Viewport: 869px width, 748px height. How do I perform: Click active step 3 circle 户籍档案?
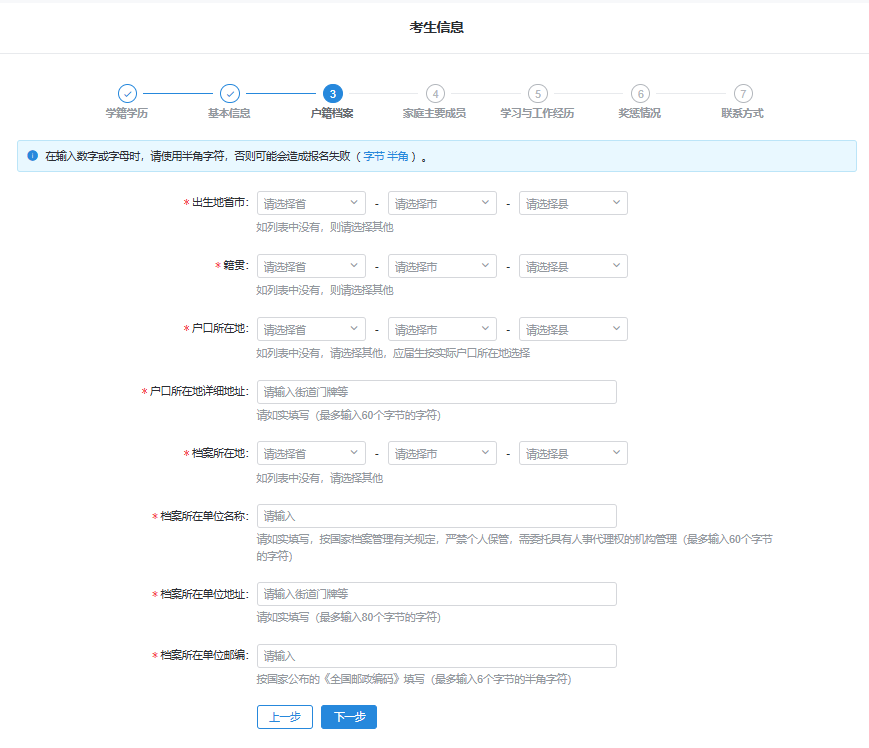333,94
